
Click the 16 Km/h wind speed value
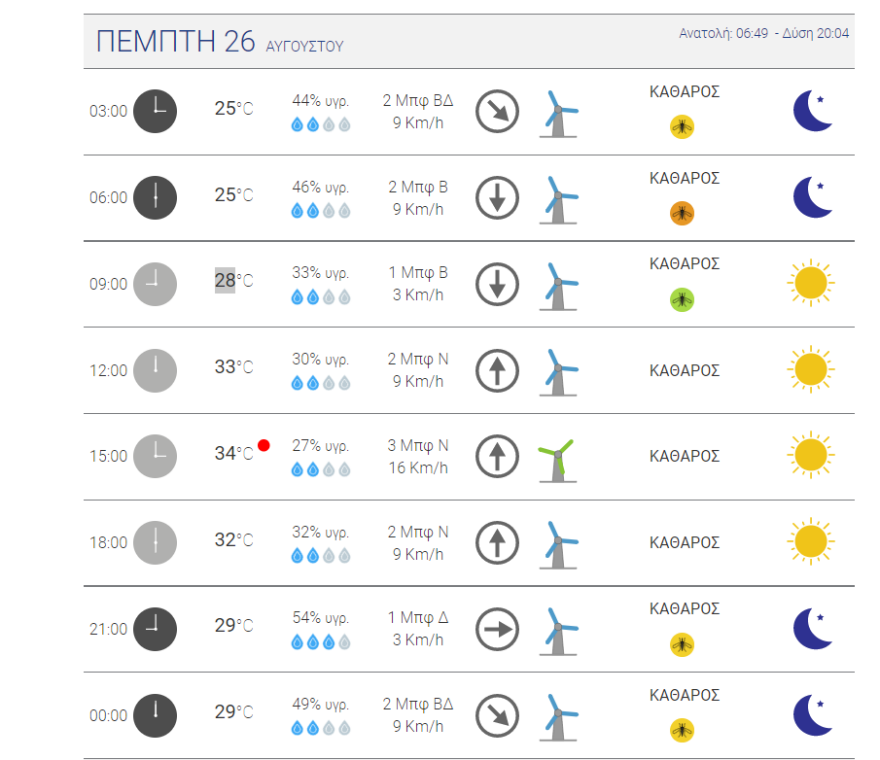coord(419,467)
